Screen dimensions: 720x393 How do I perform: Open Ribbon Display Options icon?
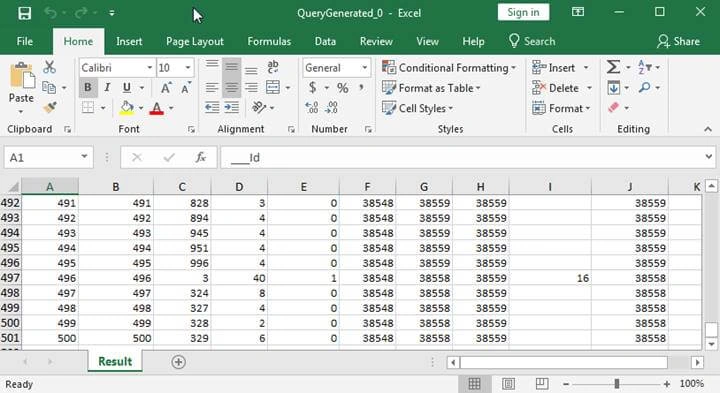coord(578,12)
